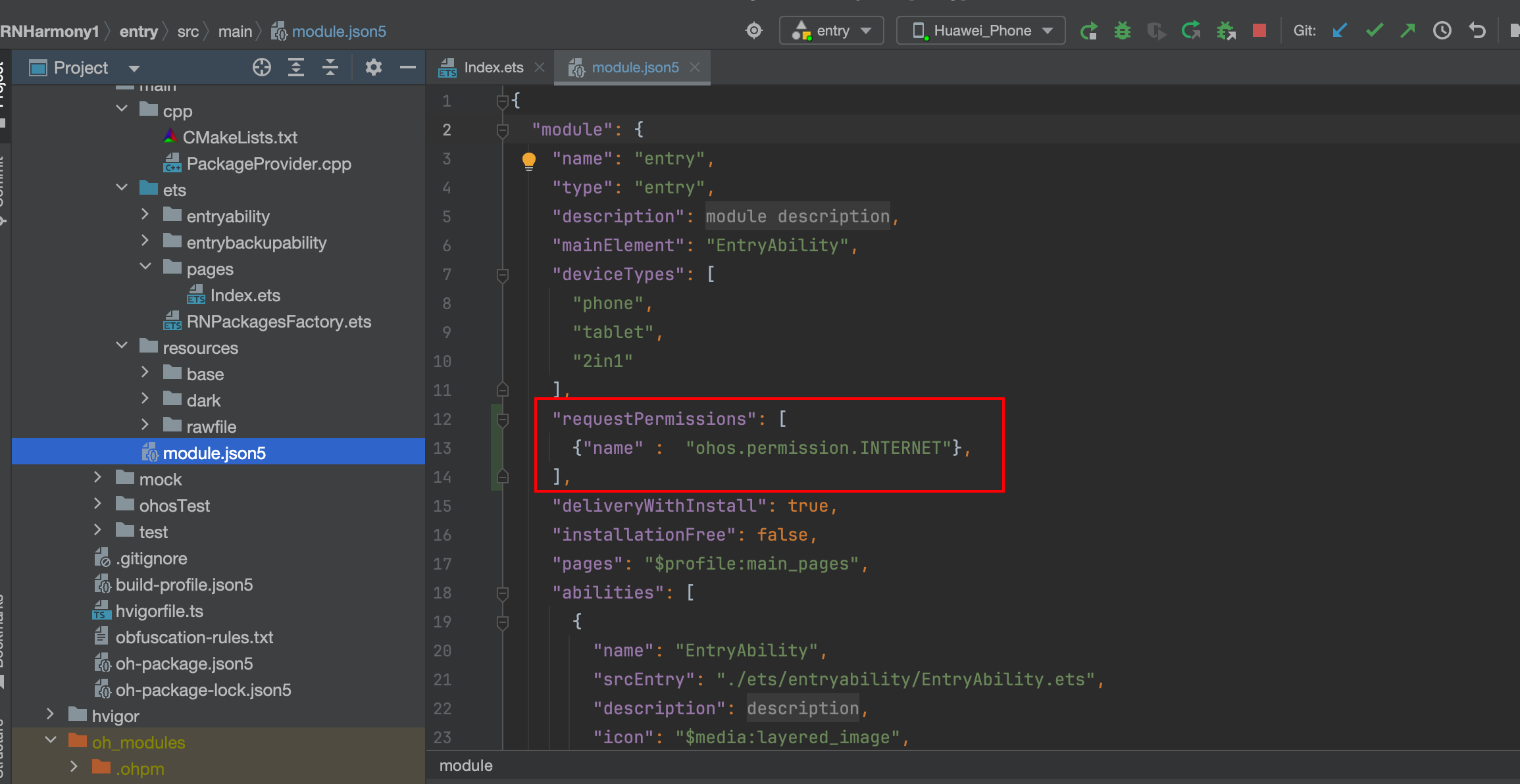Open the Huawei_Phone device dropdown
This screenshot has height=784, width=1520.
point(980,31)
